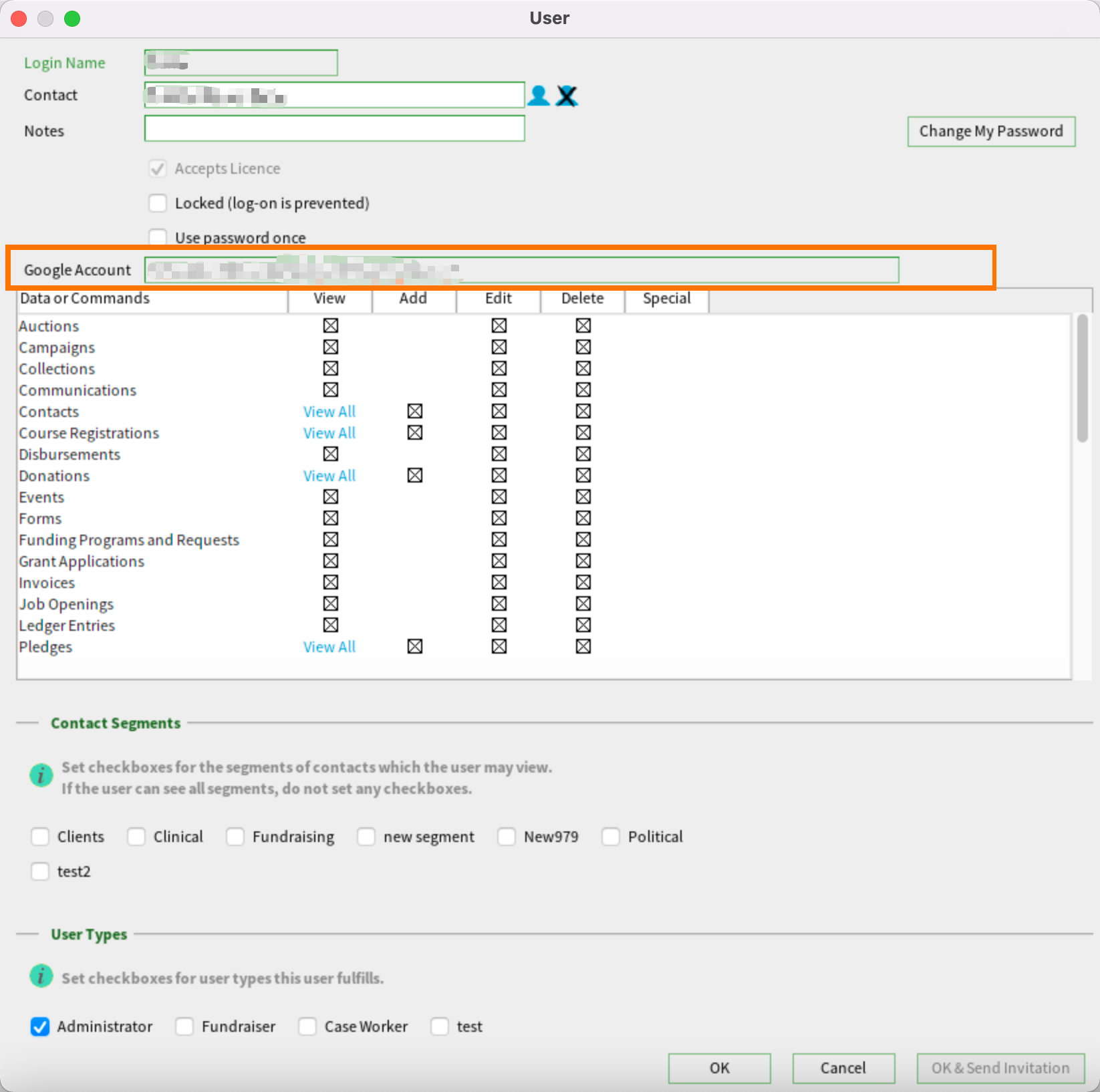Uncheck the Administrator user type
The image size is (1100, 1092).
pyautogui.click(x=40, y=1027)
